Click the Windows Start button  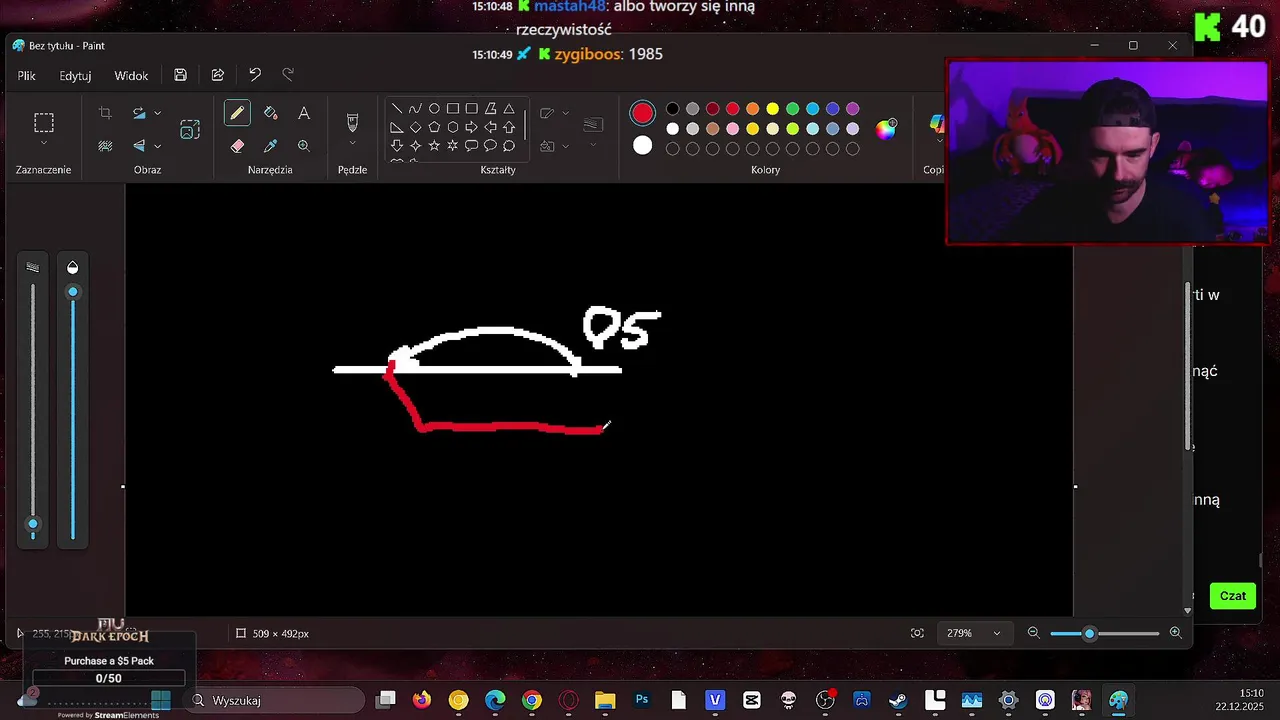pyautogui.click(x=160, y=700)
